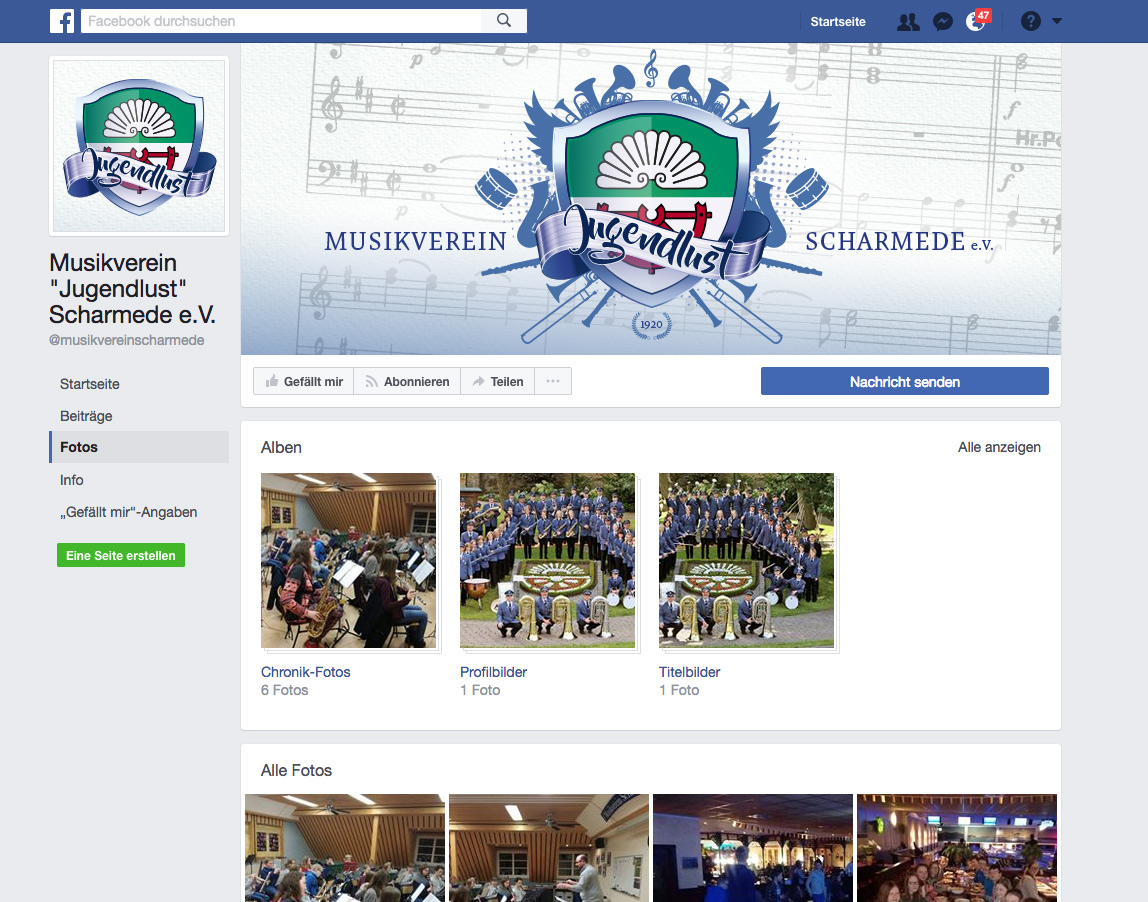Screen dimensions: 1148x902
Task: Click the Teilen button
Action: (x=498, y=381)
